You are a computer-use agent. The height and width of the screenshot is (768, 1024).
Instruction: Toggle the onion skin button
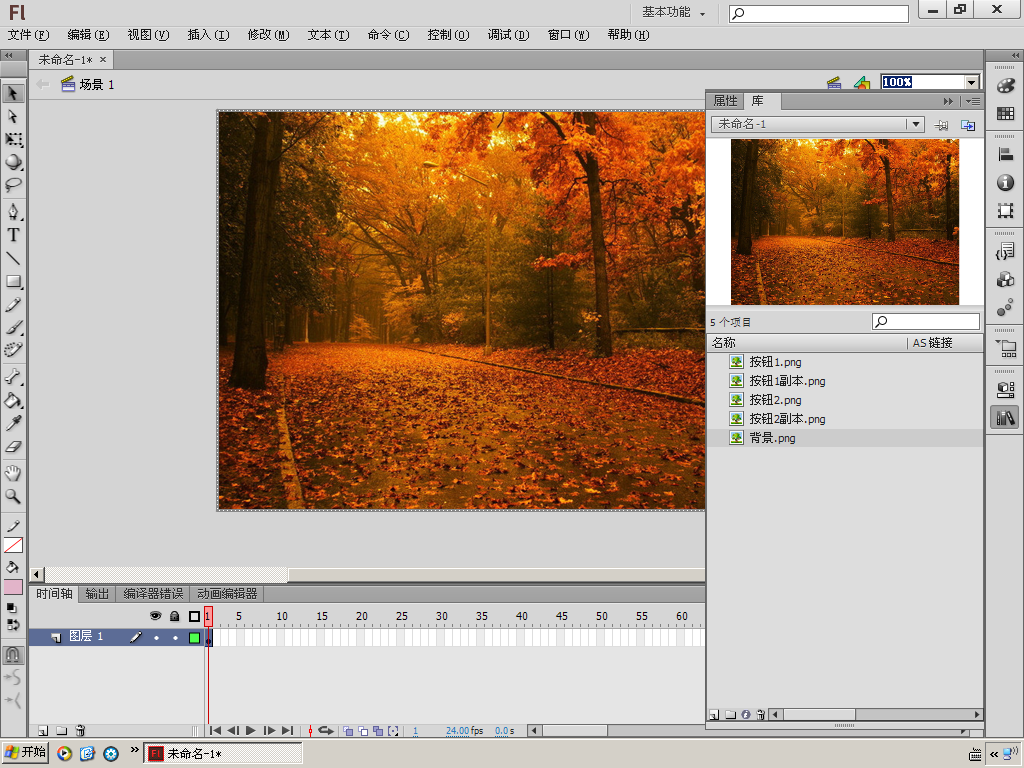348,731
